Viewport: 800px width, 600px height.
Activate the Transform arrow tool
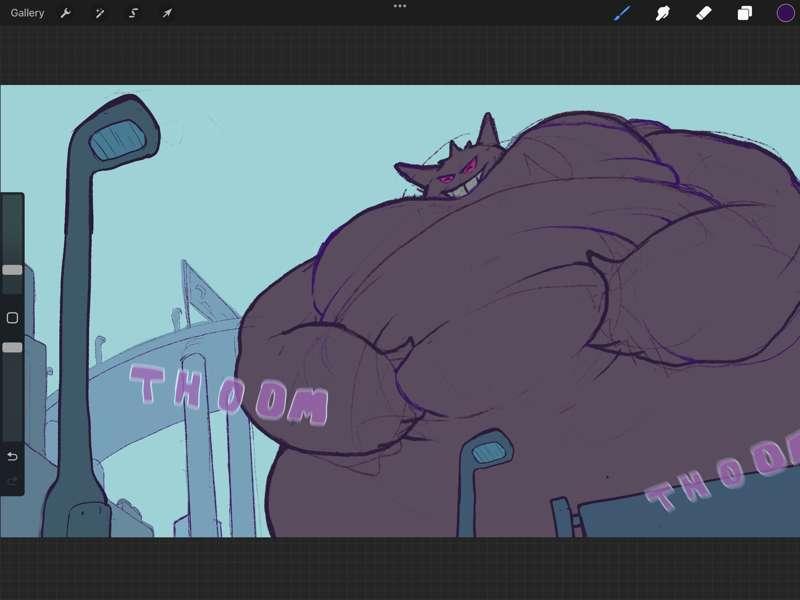167,13
